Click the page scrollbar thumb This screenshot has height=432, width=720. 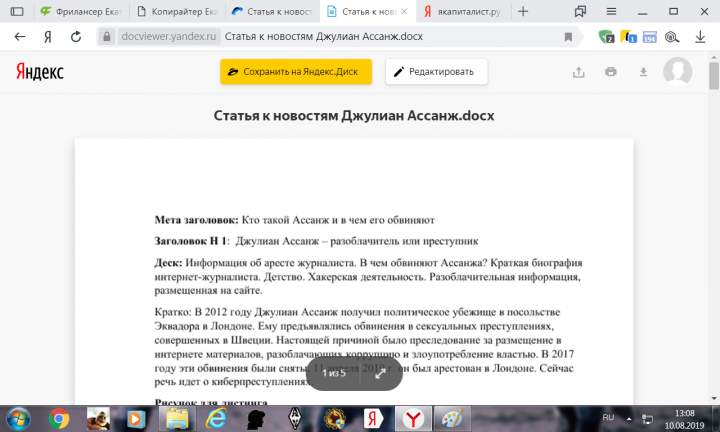714,75
